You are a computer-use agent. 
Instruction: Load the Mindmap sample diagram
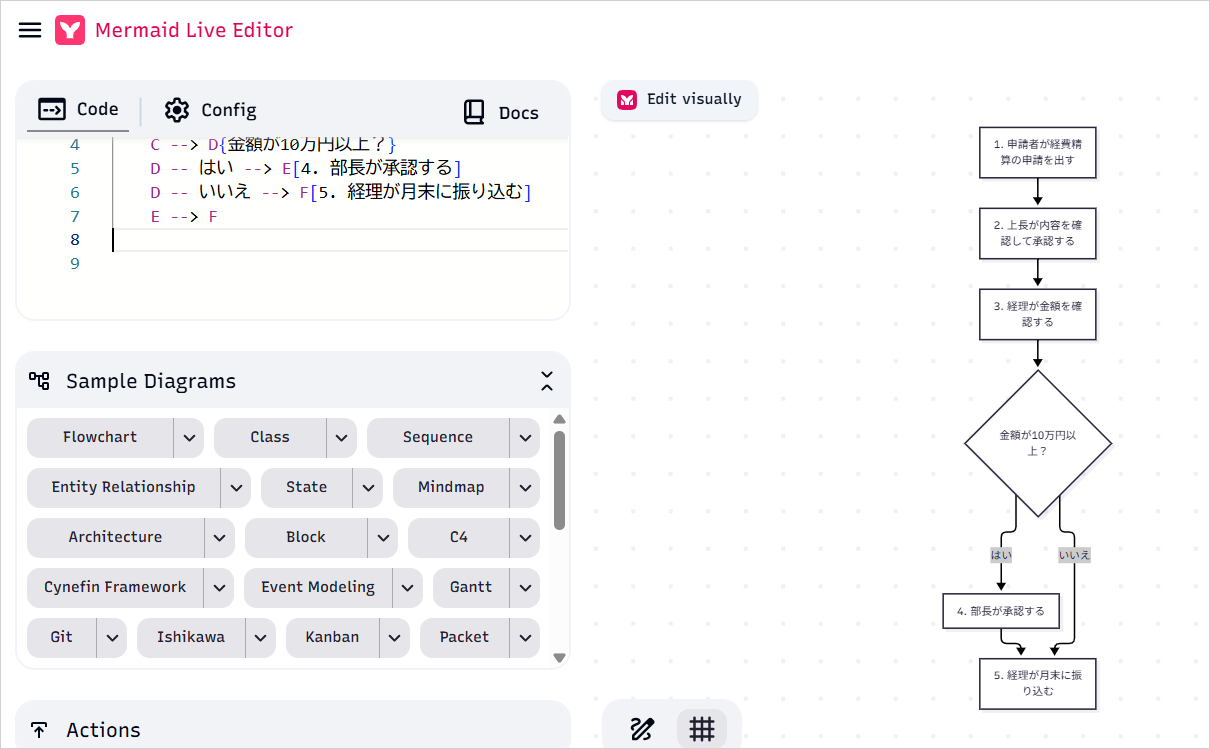click(x=451, y=487)
